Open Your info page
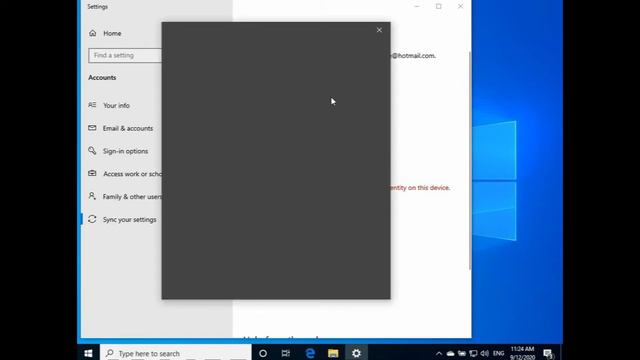 coord(116,105)
